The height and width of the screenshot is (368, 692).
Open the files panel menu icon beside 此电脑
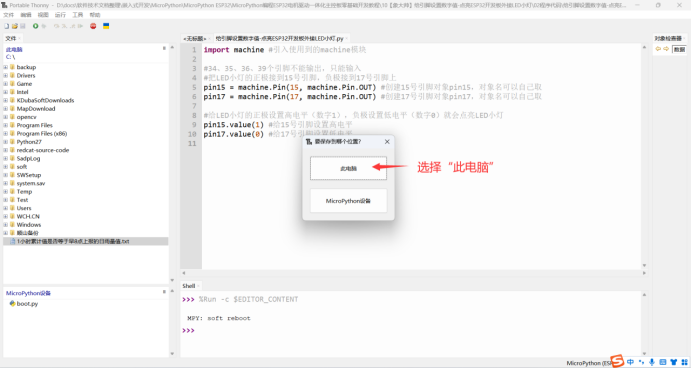point(164,48)
